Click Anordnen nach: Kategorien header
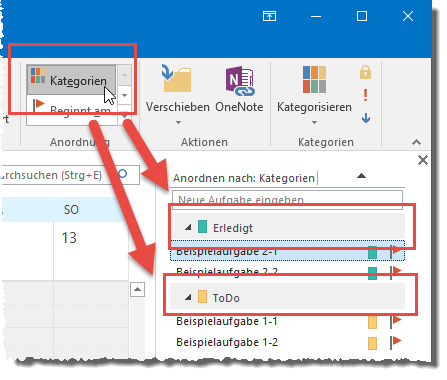 [244, 178]
